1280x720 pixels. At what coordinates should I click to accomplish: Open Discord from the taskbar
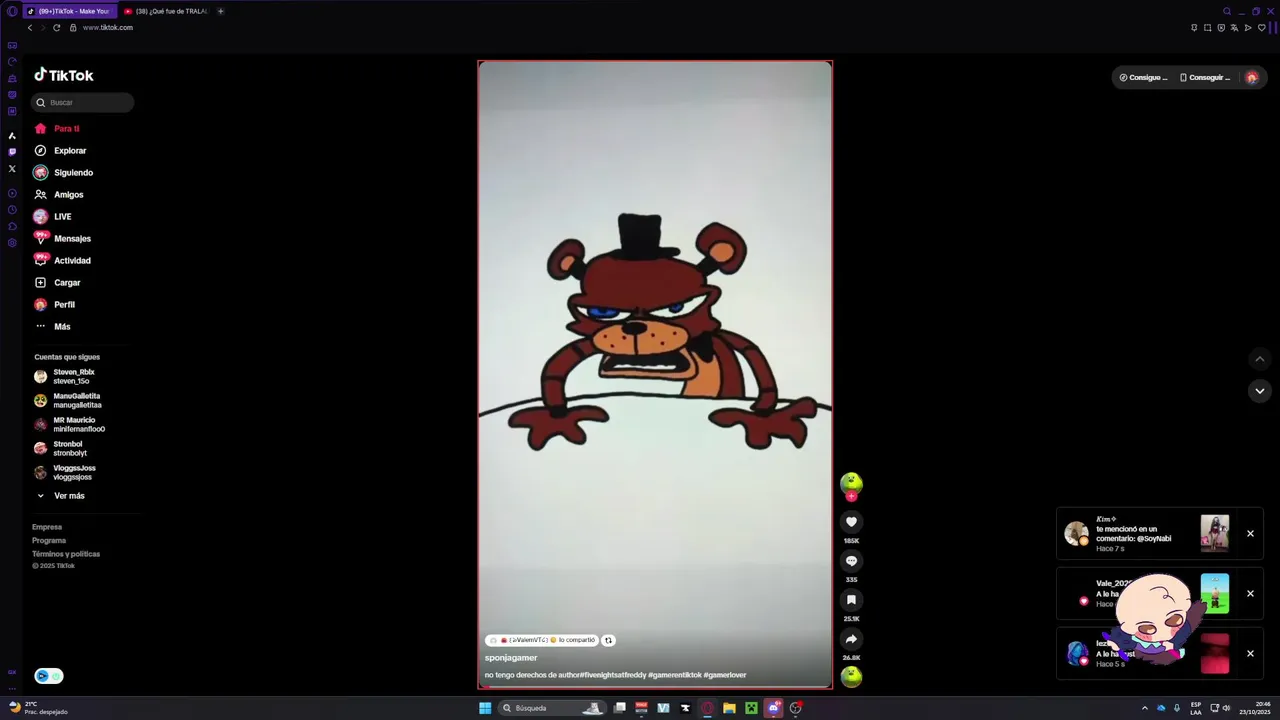[x=773, y=708]
